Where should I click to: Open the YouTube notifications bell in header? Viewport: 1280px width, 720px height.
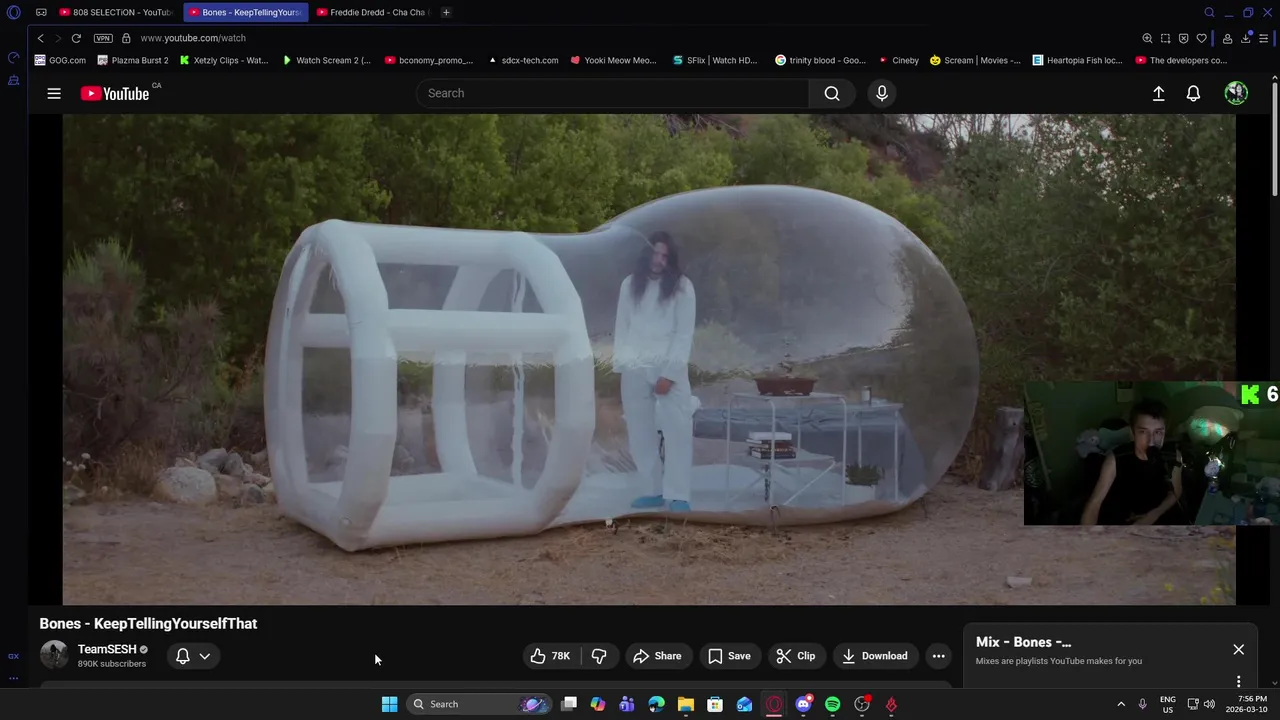tap(1193, 93)
